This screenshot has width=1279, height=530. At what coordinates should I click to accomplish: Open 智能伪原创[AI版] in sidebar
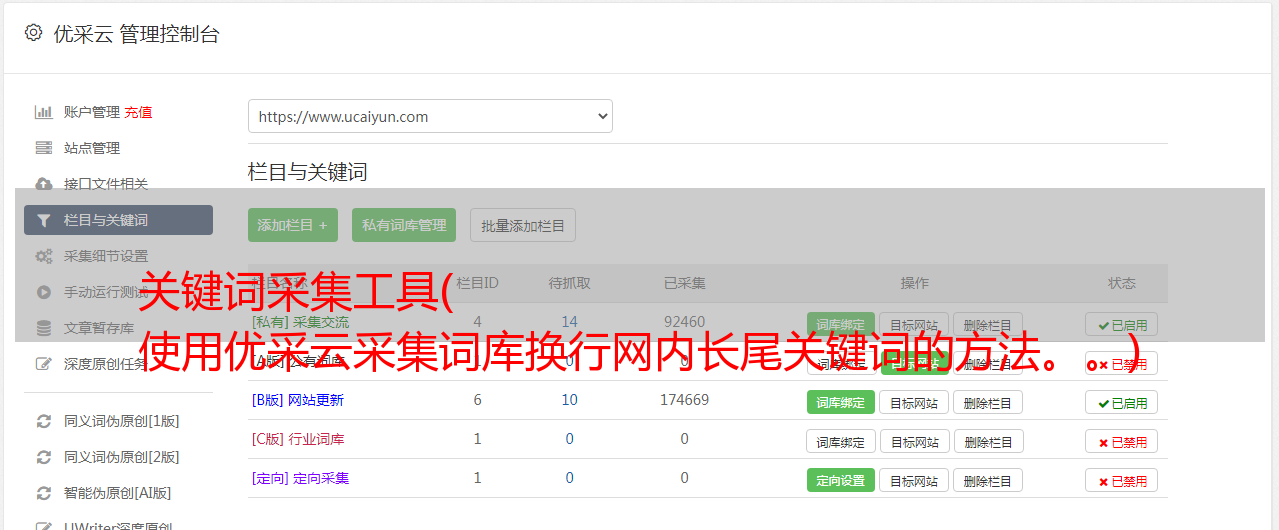coord(118,493)
